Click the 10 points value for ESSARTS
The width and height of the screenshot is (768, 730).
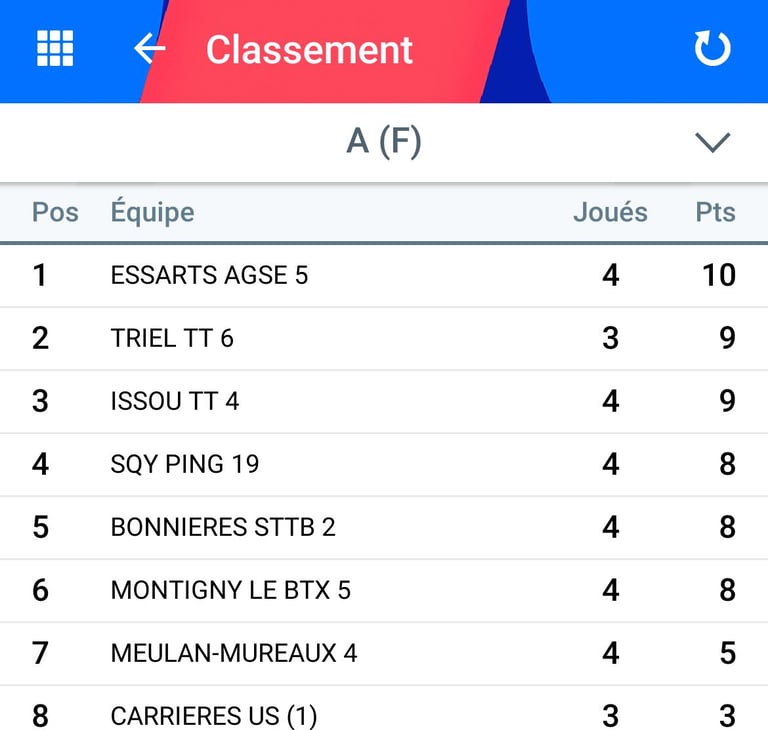[x=718, y=275]
